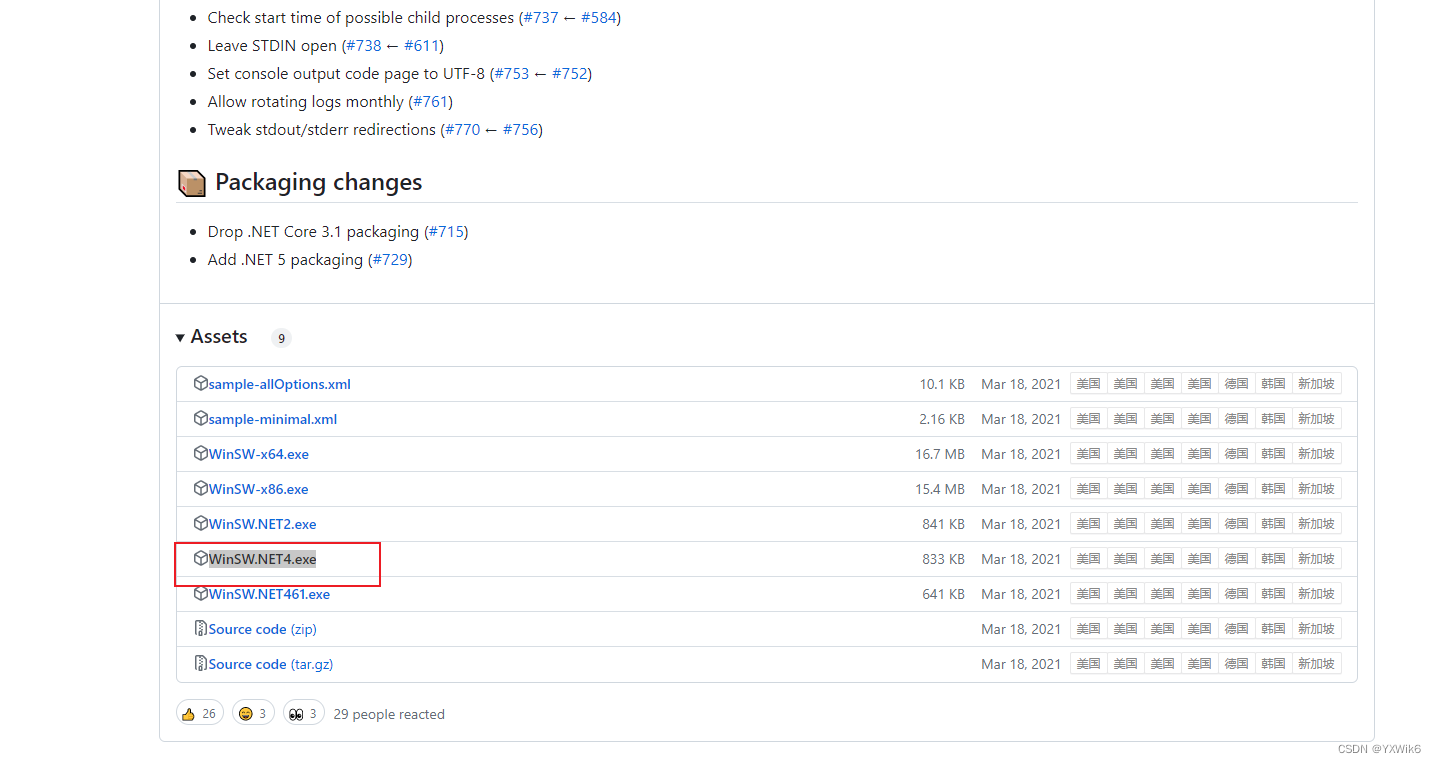Click the package icon beside WinSW.NET4.exe
1436x763 pixels.
[201, 558]
